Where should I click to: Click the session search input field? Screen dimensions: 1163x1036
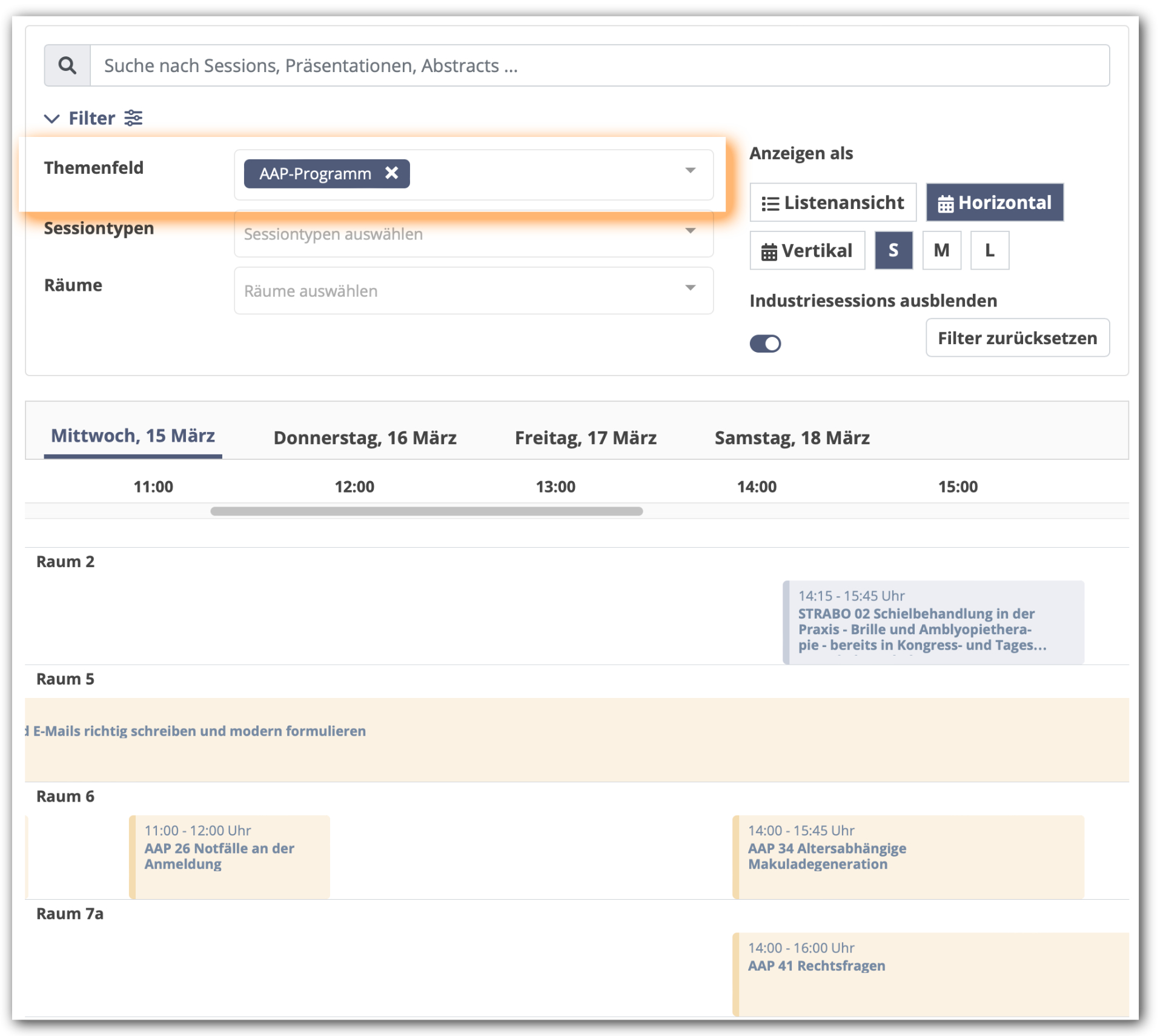[600, 65]
